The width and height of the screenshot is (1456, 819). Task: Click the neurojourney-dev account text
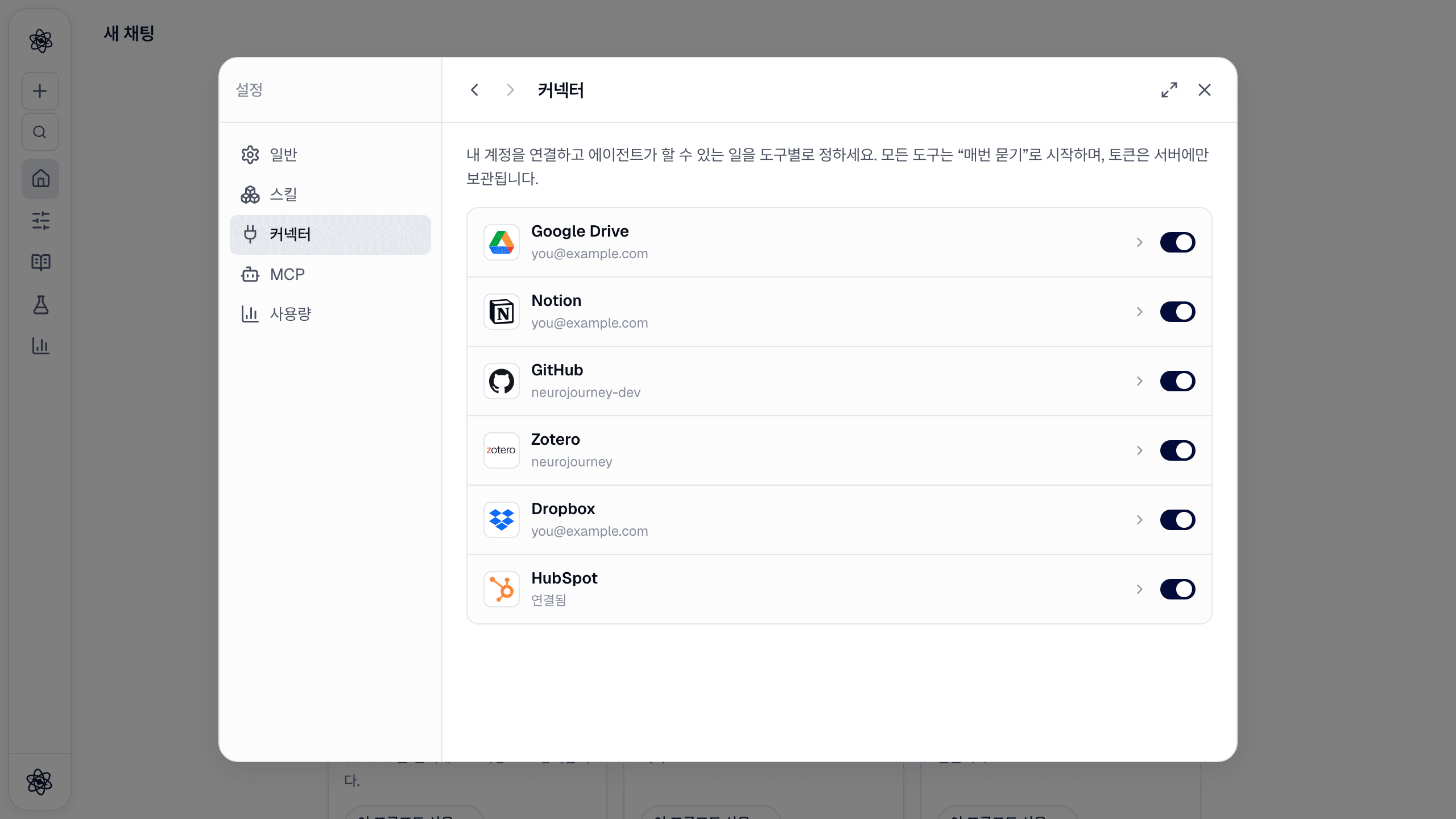coord(586,392)
